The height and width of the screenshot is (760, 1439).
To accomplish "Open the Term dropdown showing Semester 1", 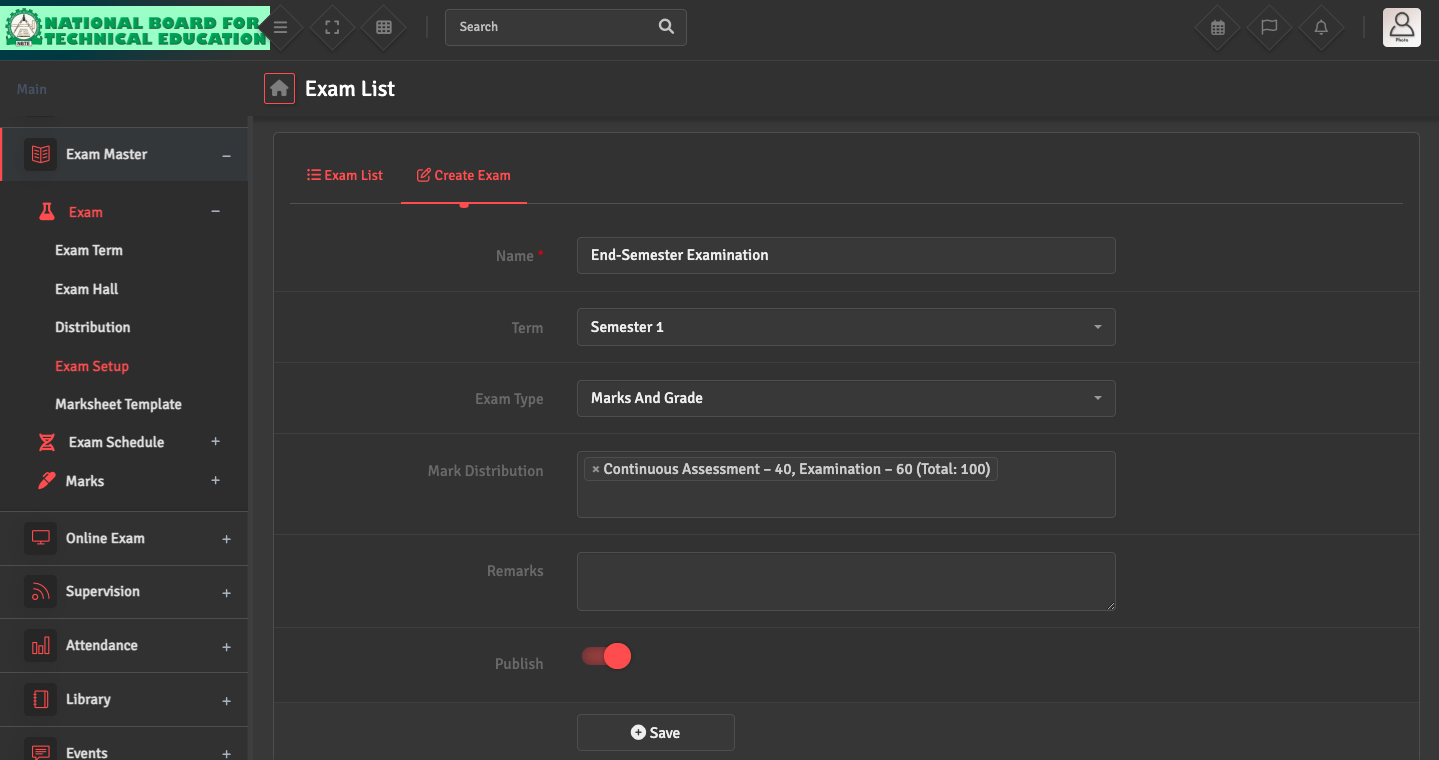I will tap(845, 327).
